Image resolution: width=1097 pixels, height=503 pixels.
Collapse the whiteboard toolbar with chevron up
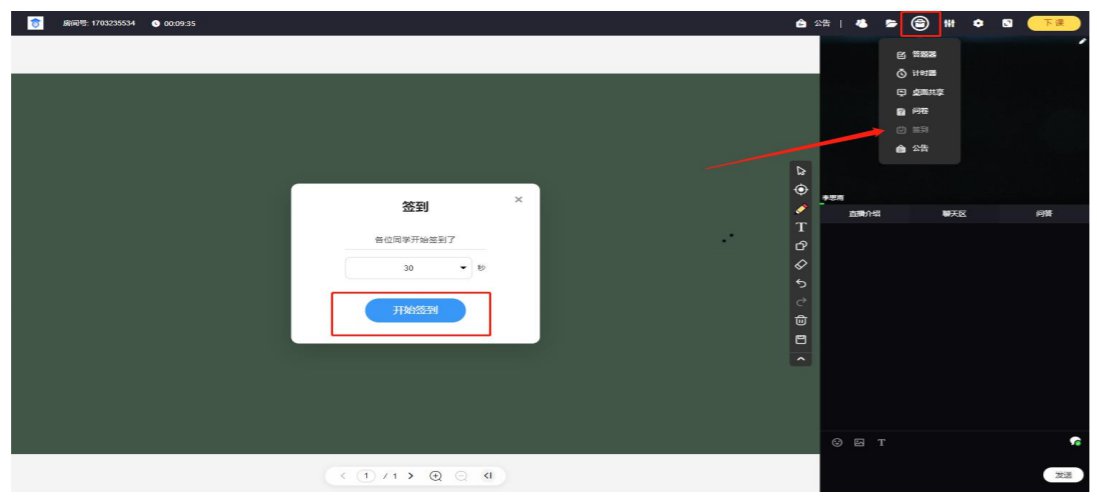pyautogui.click(x=801, y=359)
